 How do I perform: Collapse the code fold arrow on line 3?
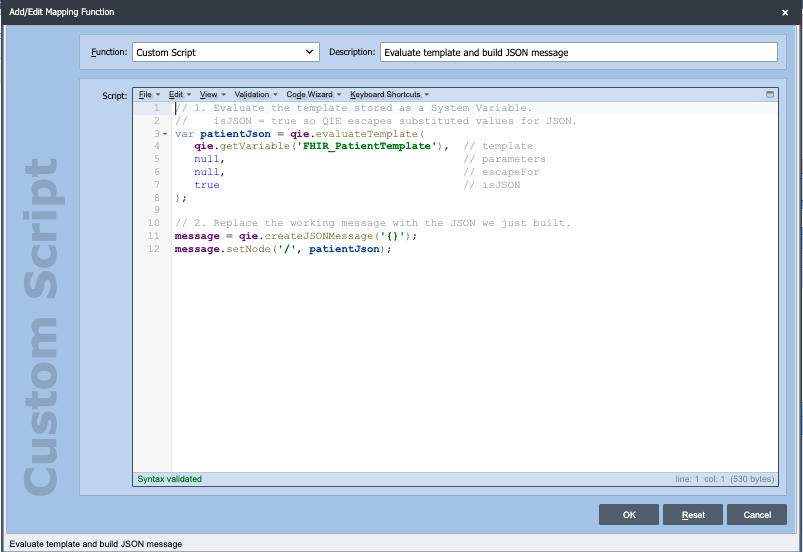tap(165, 134)
